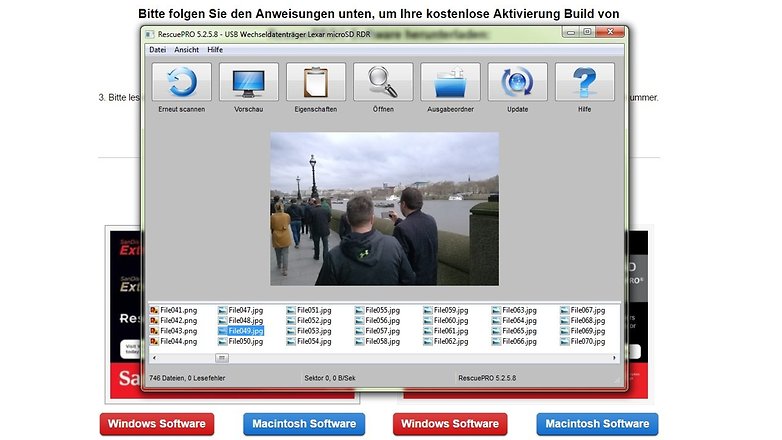Select File060.jpg in the file list
The width and height of the screenshot is (782, 440).
pyautogui.click(x=446, y=321)
